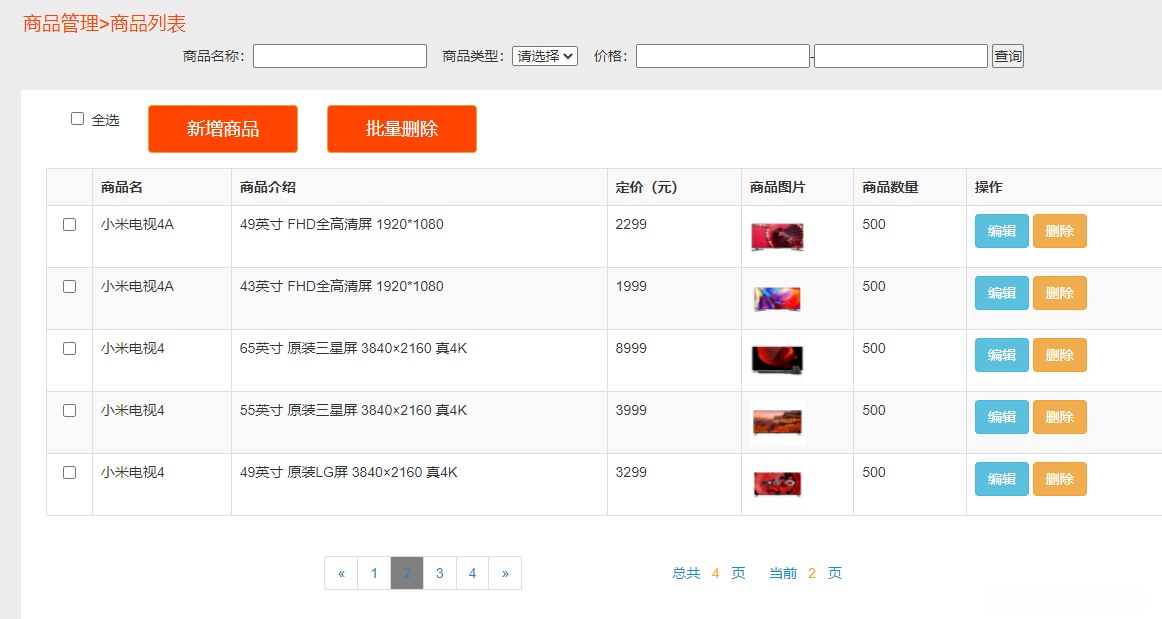This screenshot has height=619, width=1162.
Task: Delete the 3999 priced product
Action: [1060, 417]
